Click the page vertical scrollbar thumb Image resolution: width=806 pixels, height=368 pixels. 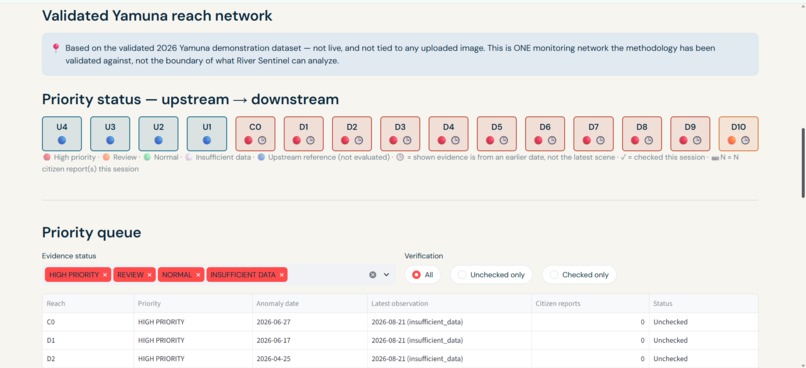click(x=803, y=162)
